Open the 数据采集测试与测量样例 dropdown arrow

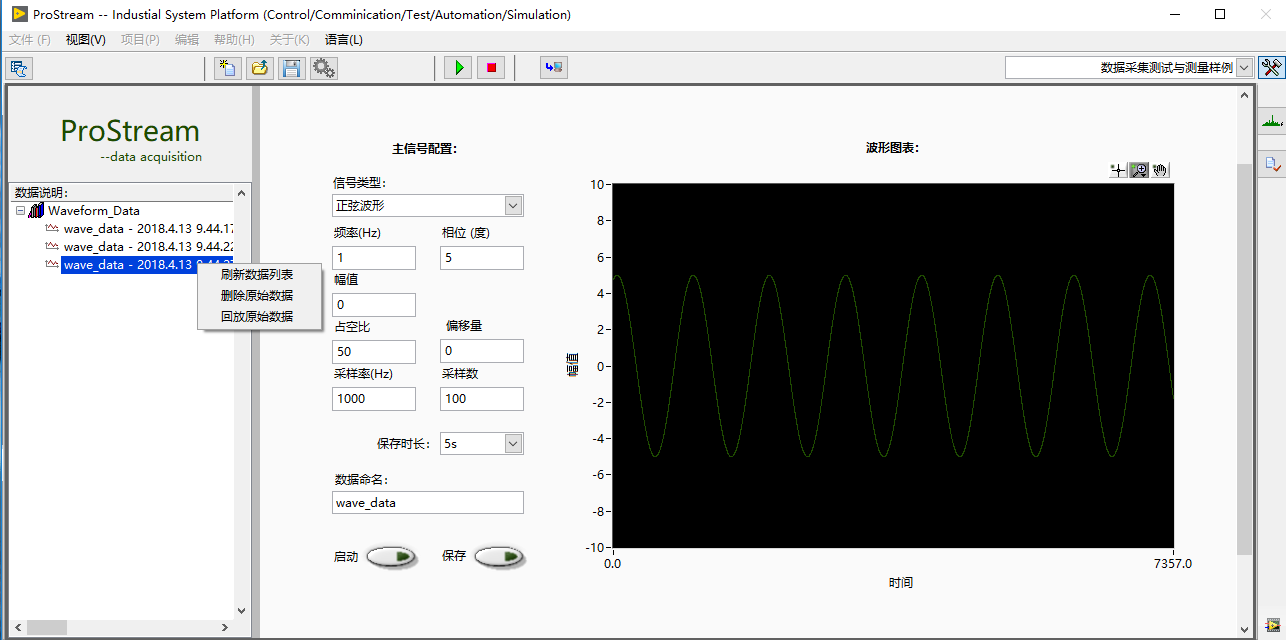click(1244, 67)
